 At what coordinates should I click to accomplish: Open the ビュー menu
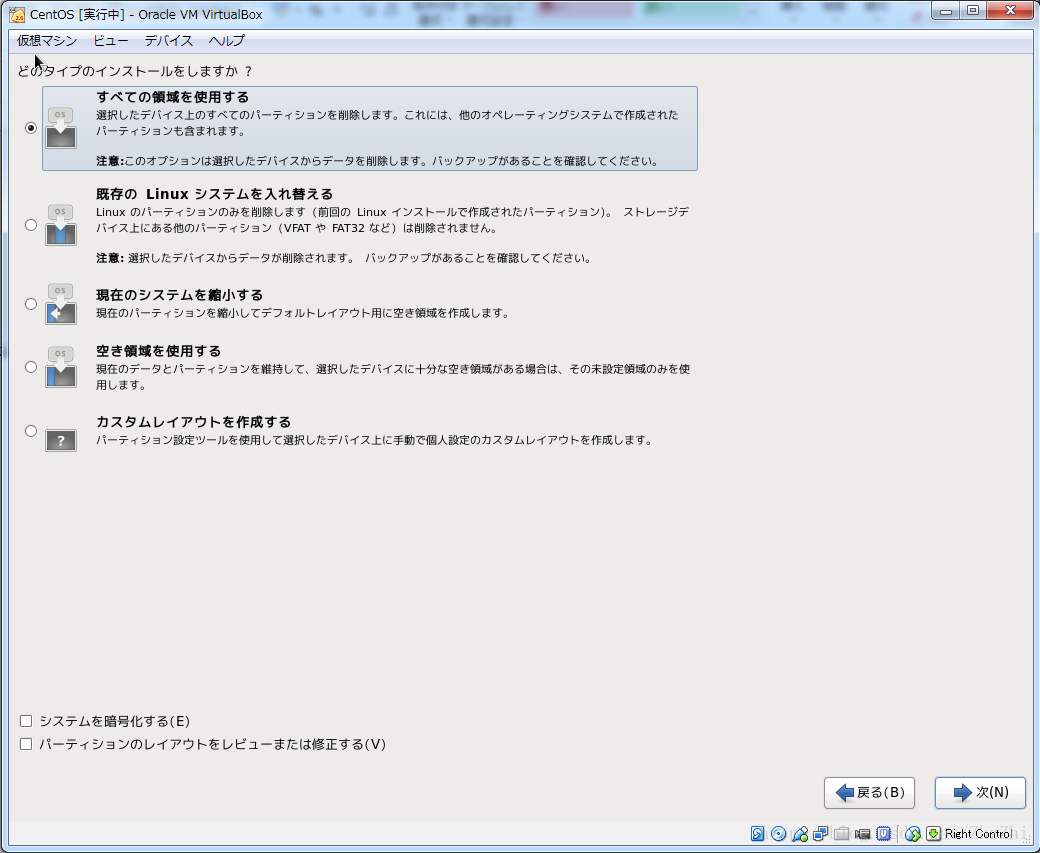click(x=111, y=41)
